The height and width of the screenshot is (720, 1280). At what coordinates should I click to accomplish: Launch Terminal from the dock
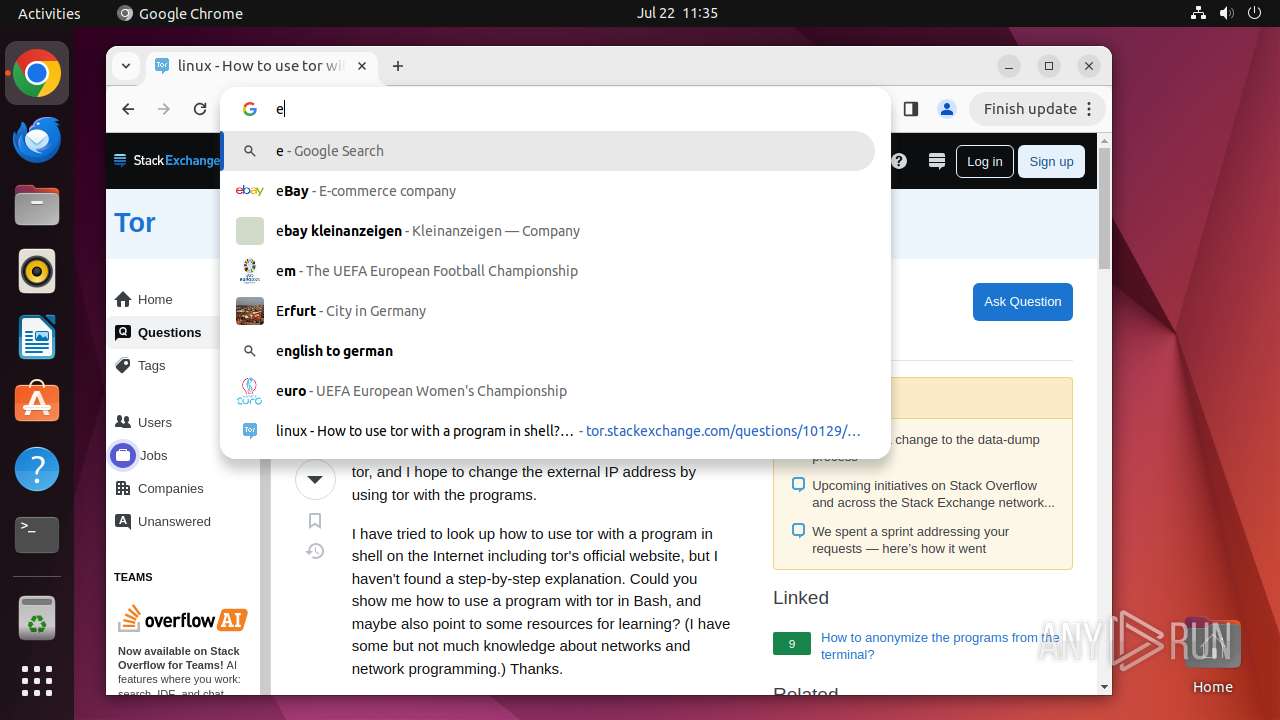(37, 535)
